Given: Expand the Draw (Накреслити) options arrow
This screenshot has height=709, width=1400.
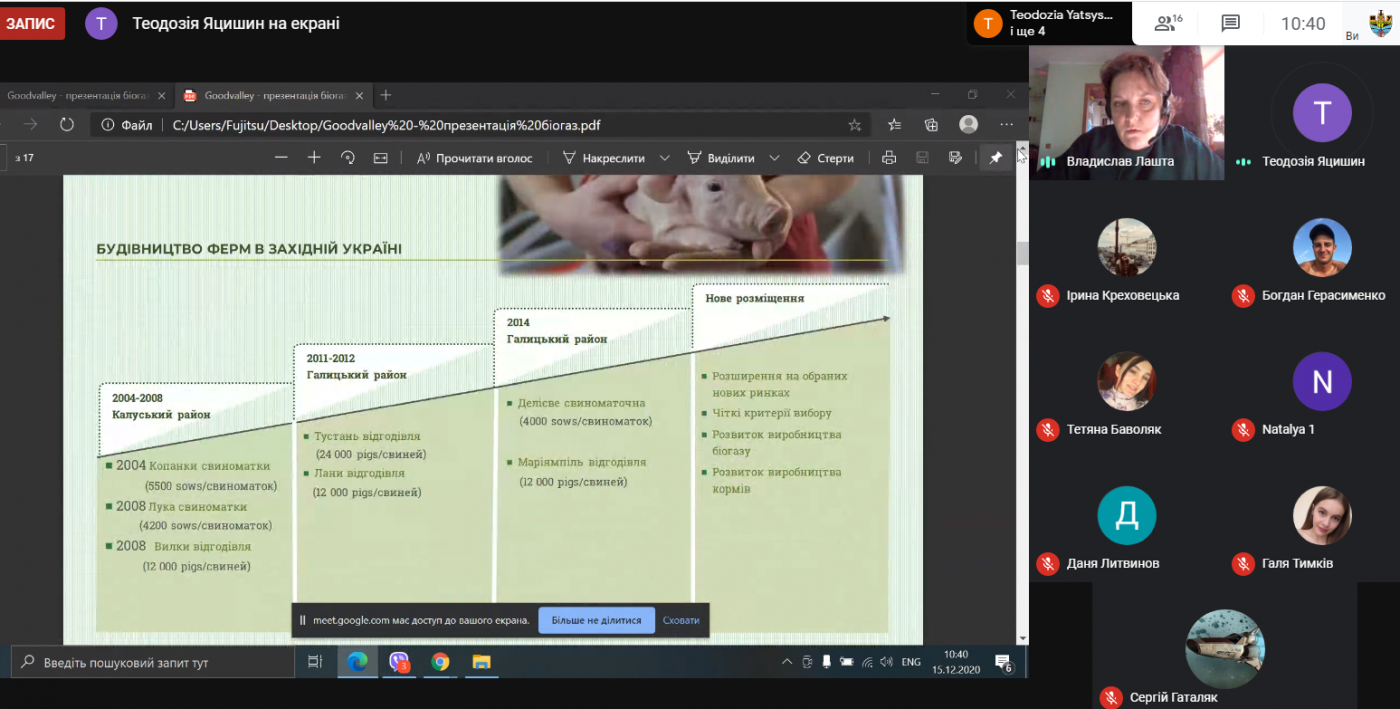Looking at the screenshot, I should 665,158.
